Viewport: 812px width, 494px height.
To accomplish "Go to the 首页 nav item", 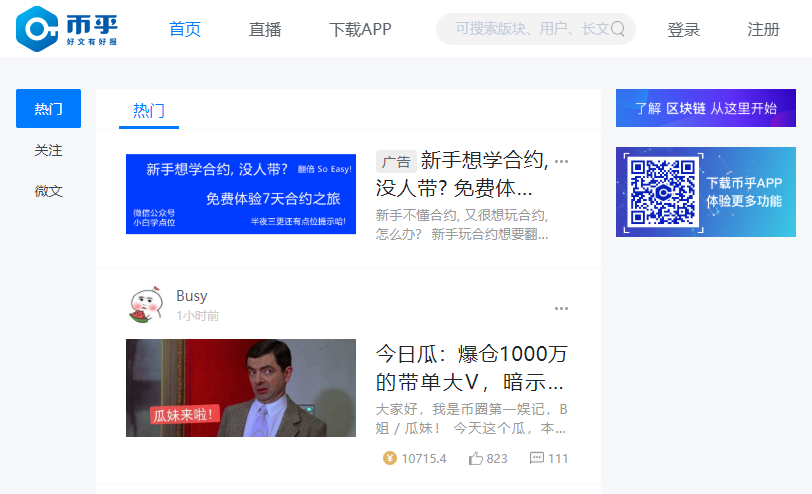I will (185, 29).
